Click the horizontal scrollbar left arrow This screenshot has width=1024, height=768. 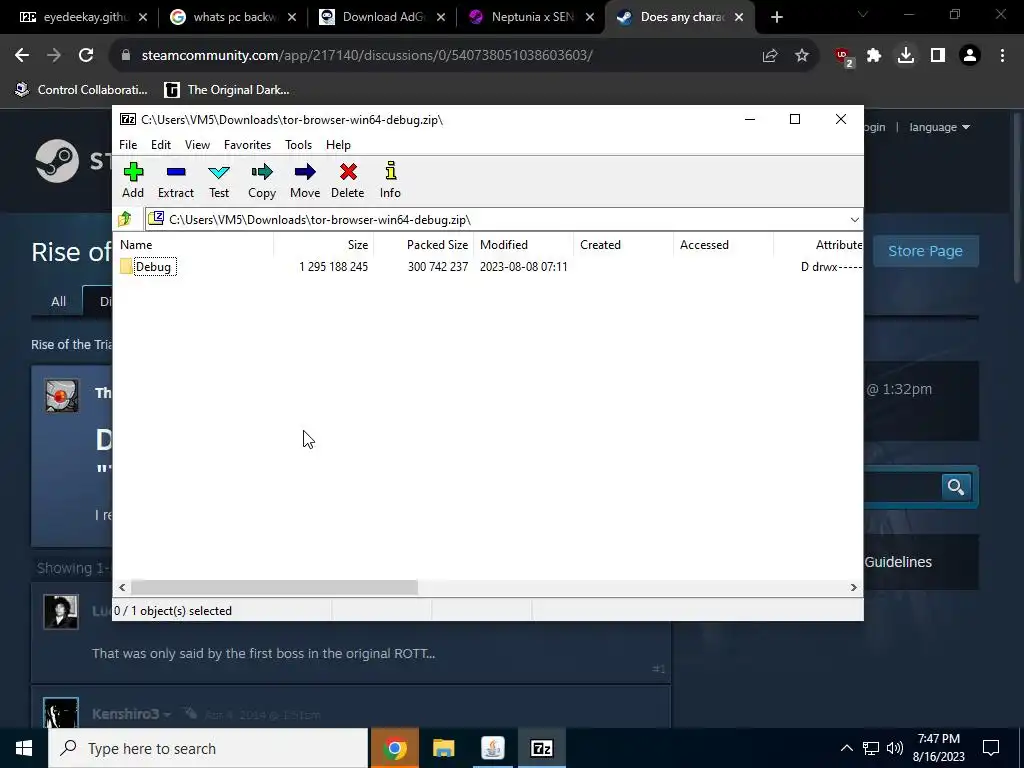point(122,587)
